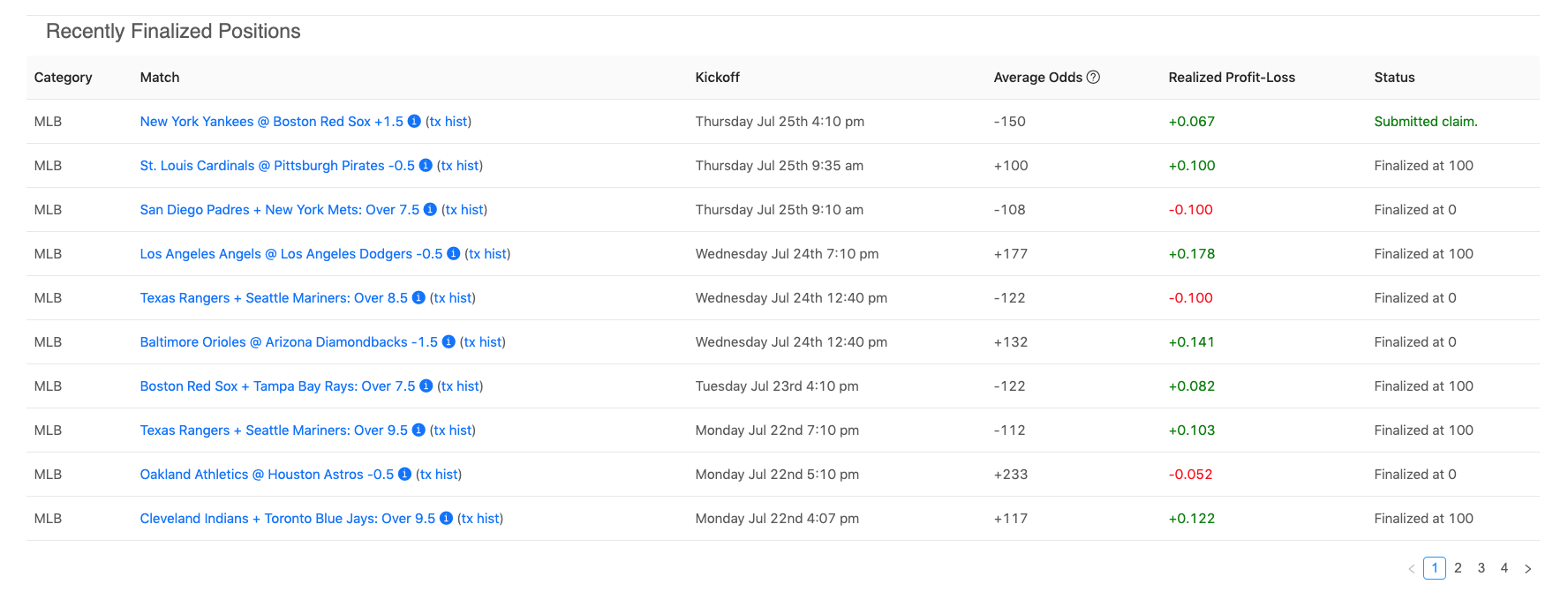Click the Average Odds help question-mark icon
Image resolution: width=1568 pixels, height=599 pixels.
pos(1093,78)
